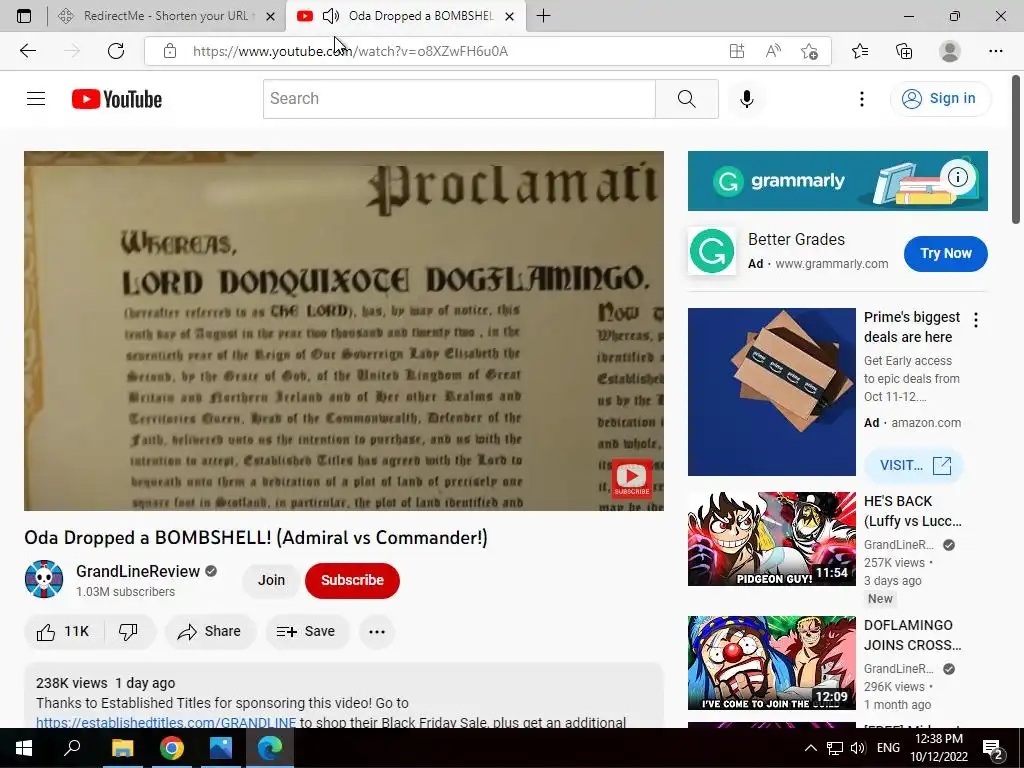Viewport: 1024px width, 768px height.
Task: Click VISIT button on Amazon ad
Action: 914,466
